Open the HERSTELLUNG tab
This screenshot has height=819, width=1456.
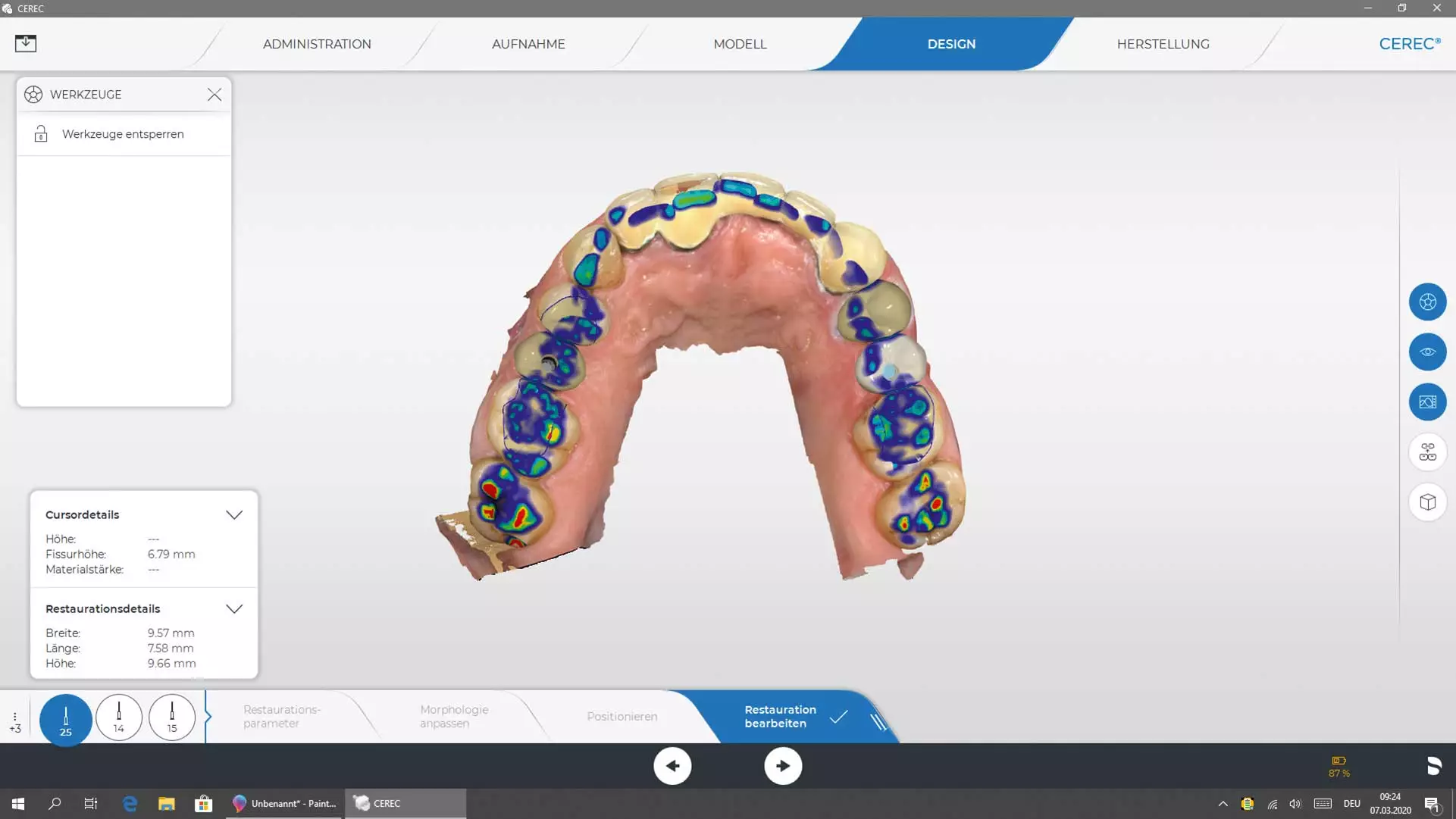[1163, 44]
